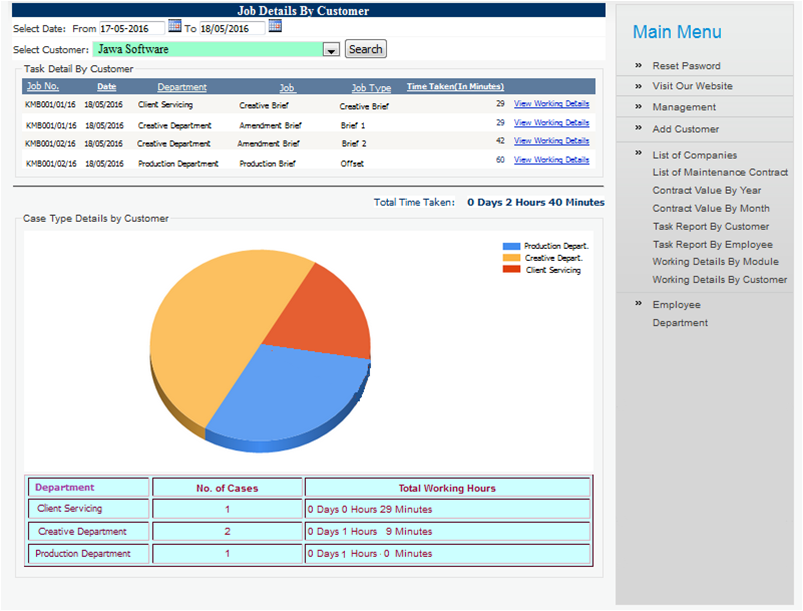This screenshot has height=611, width=803.
Task: Open Department menu item
Action: pyautogui.click(x=680, y=323)
